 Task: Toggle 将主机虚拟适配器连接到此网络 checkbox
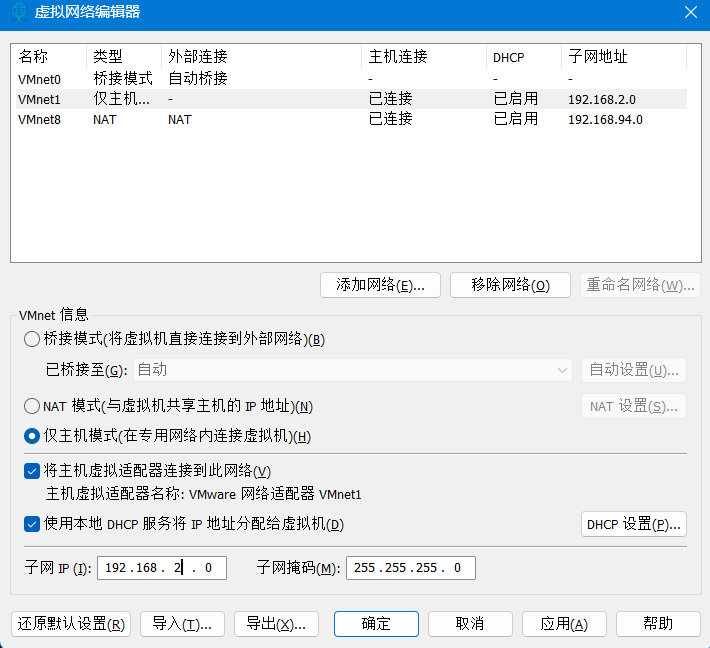(32, 471)
